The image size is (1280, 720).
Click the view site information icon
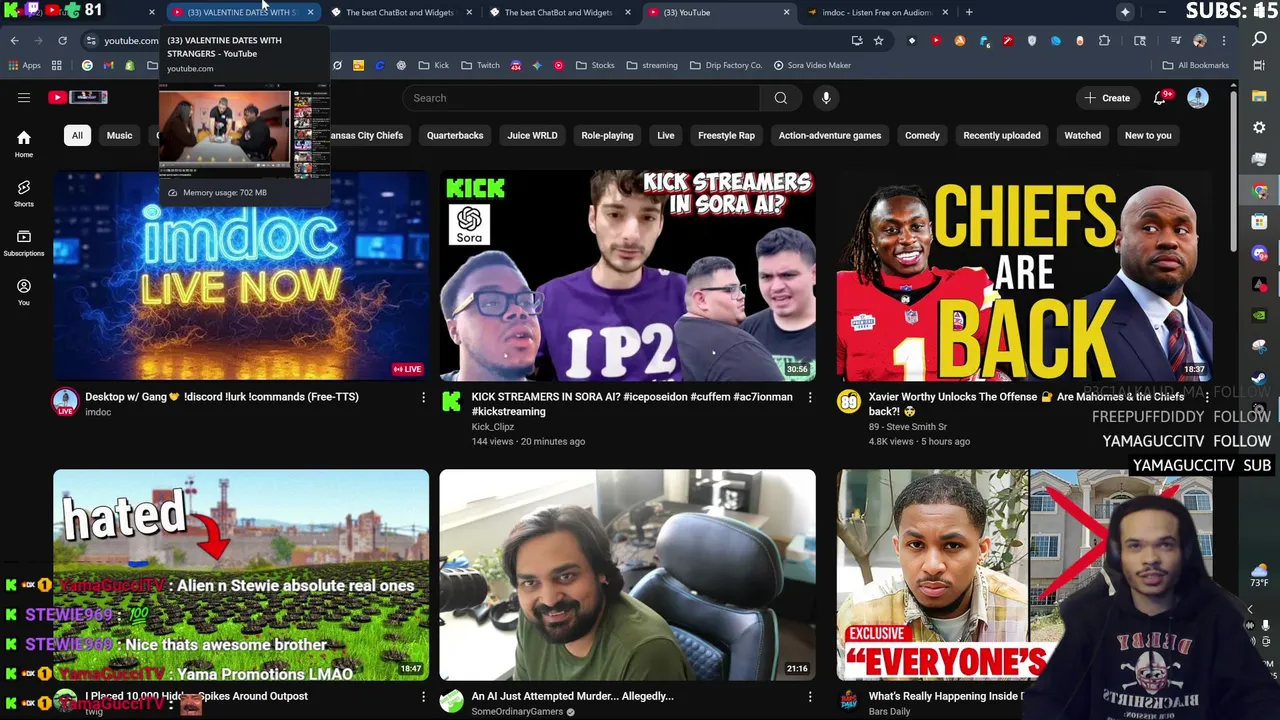pyautogui.click(x=91, y=41)
